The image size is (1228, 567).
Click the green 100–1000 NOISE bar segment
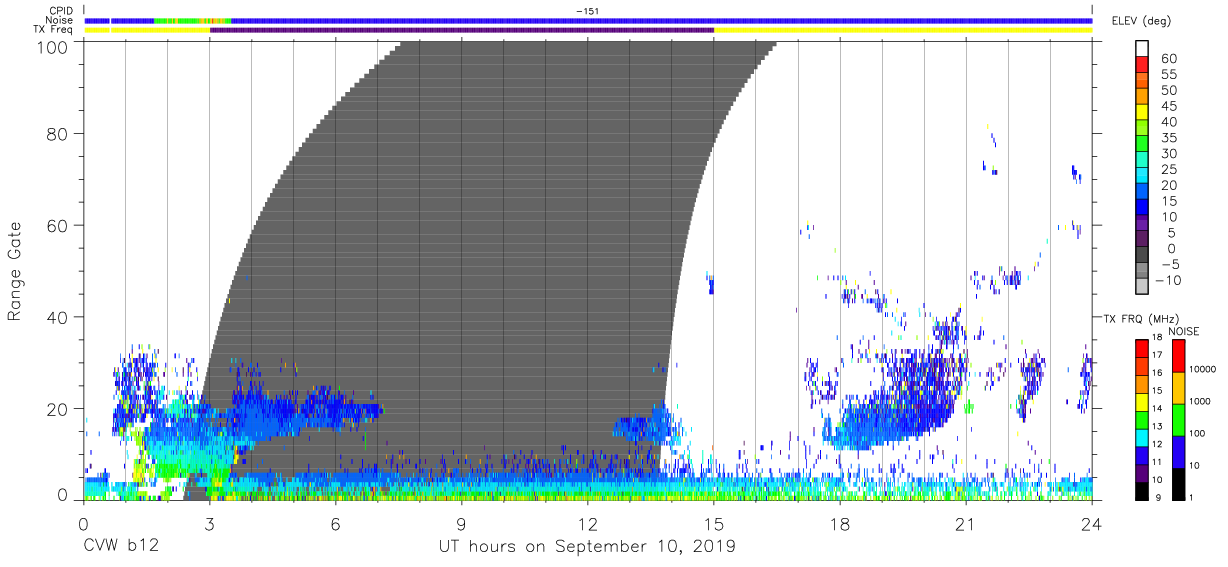[1177, 419]
